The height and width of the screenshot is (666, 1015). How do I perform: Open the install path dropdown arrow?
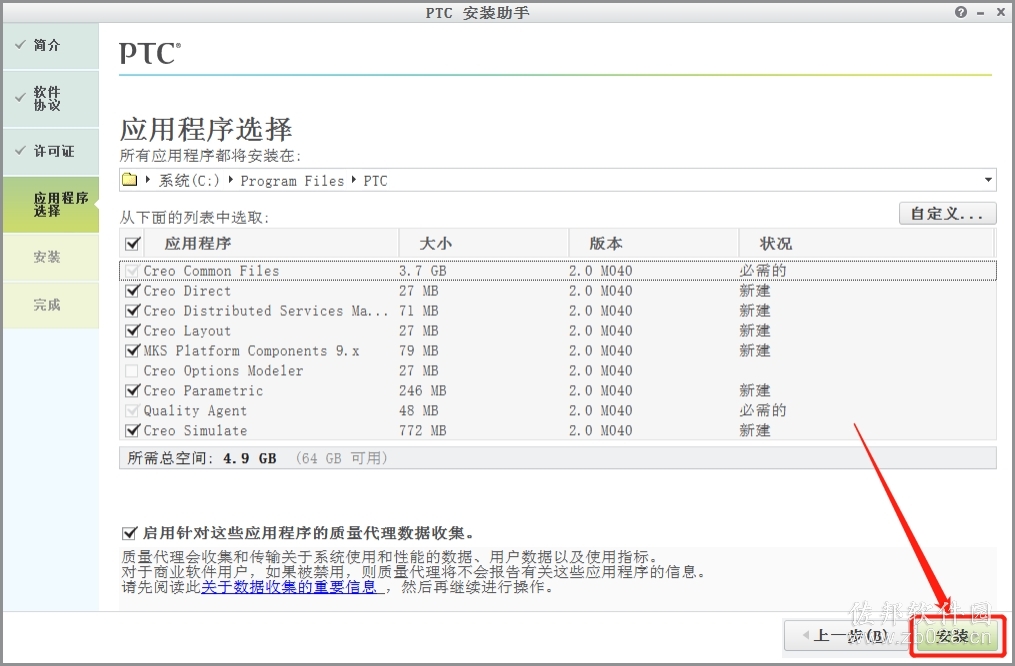(988, 180)
